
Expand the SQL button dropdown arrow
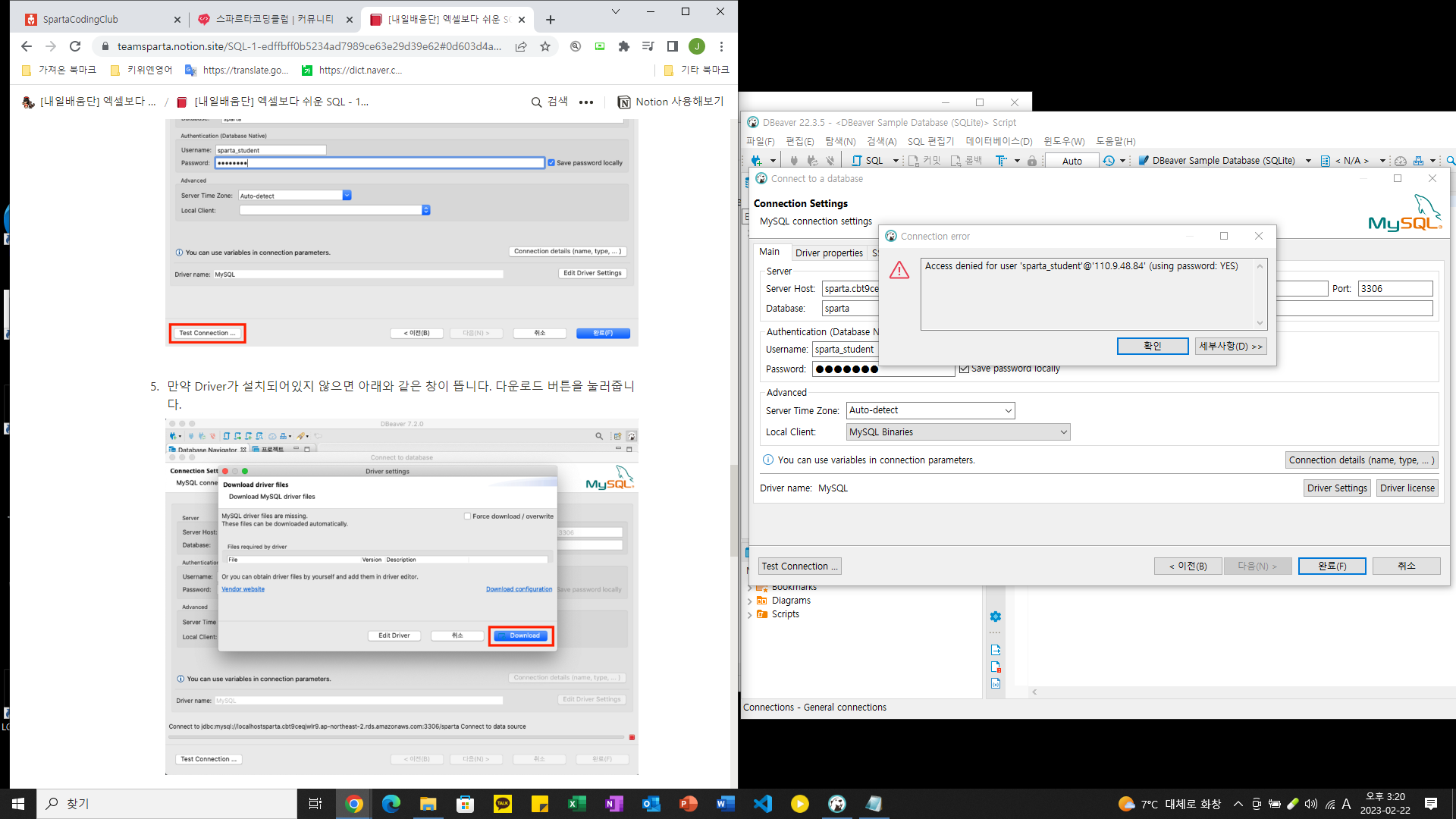coord(896,161)
